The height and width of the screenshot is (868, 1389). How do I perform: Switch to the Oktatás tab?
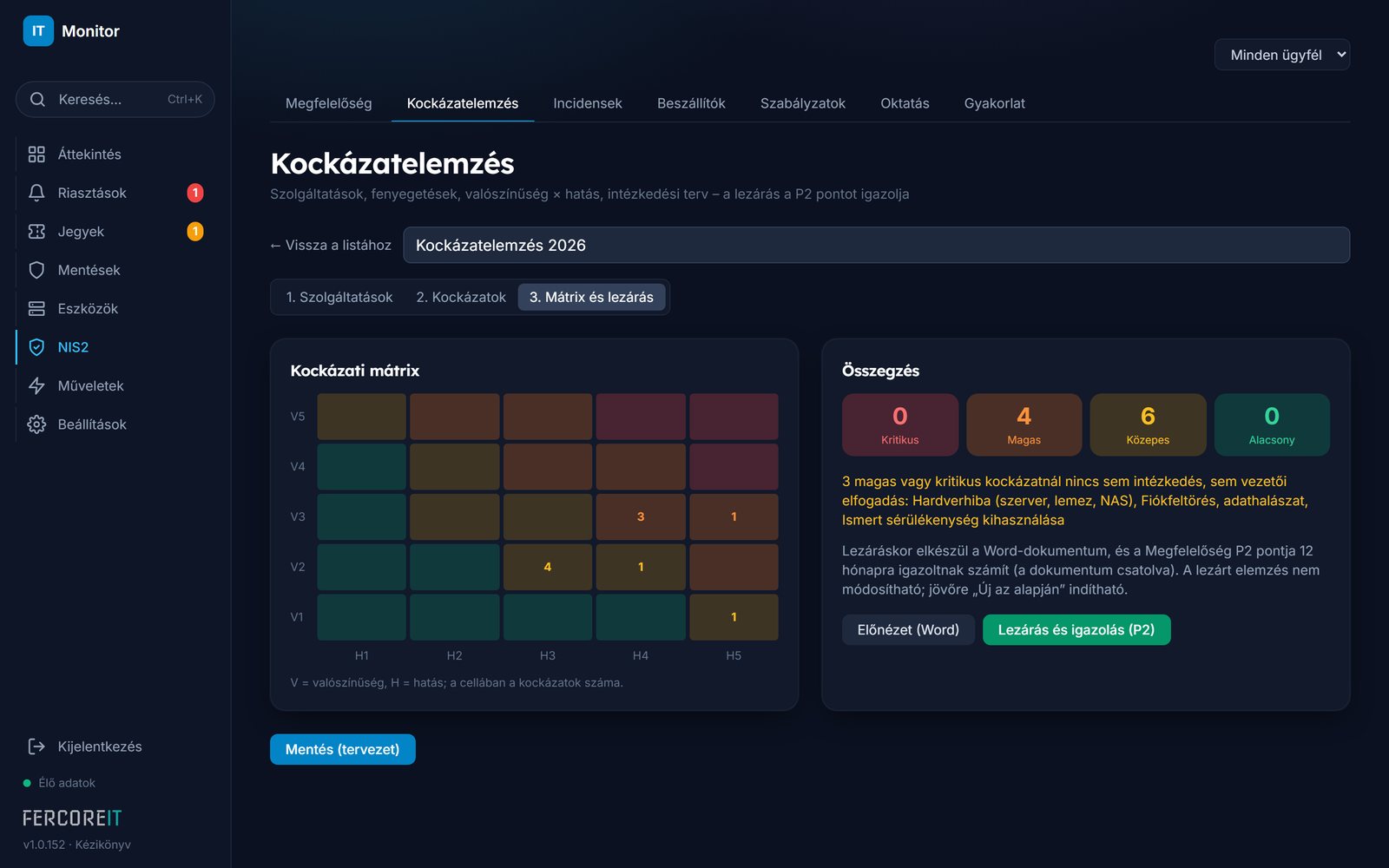pyautogui.click(x=905, y=103)
